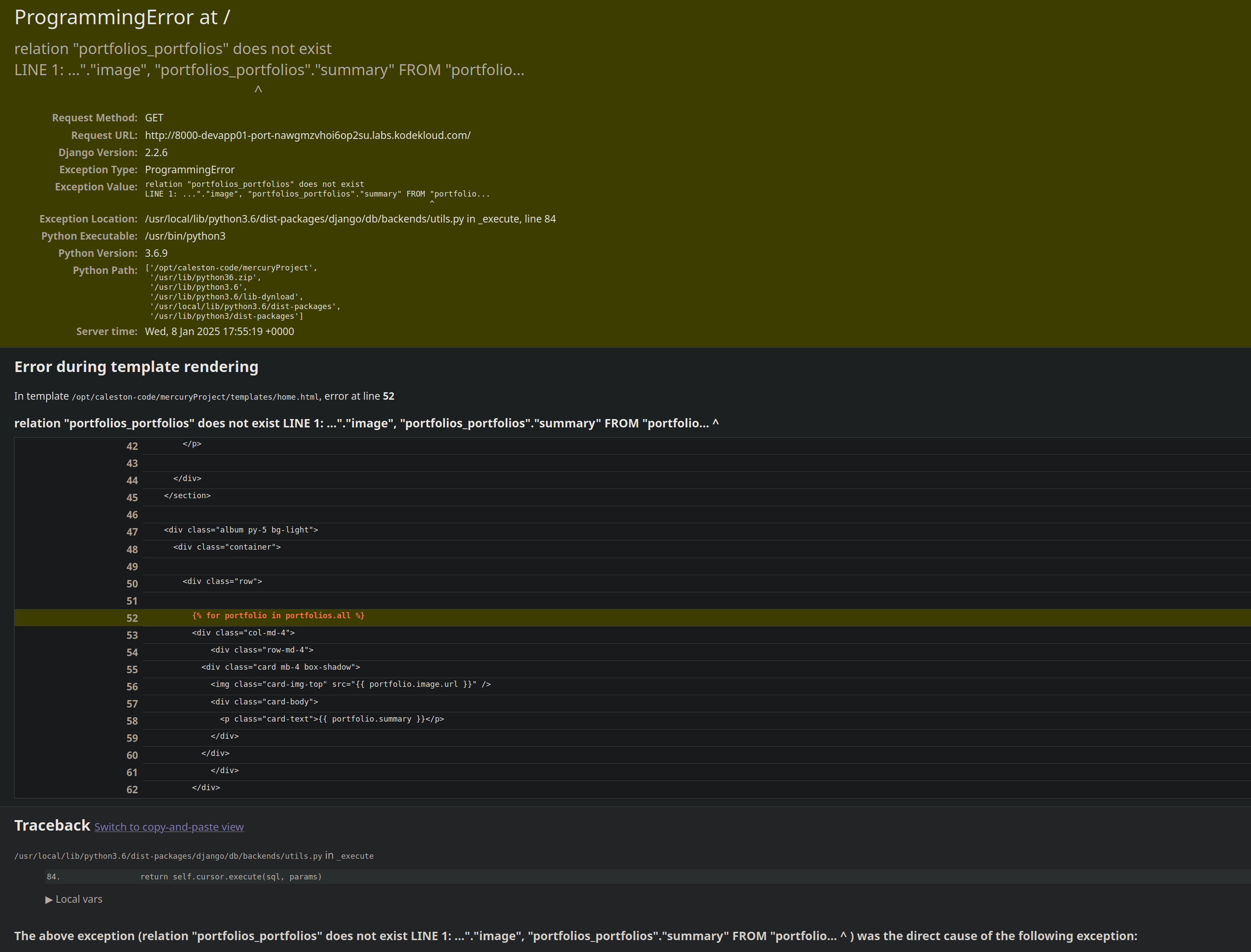Click the highlighted template line 52
The height and width of the screenshot is (952, 1251).
point(277,616)
